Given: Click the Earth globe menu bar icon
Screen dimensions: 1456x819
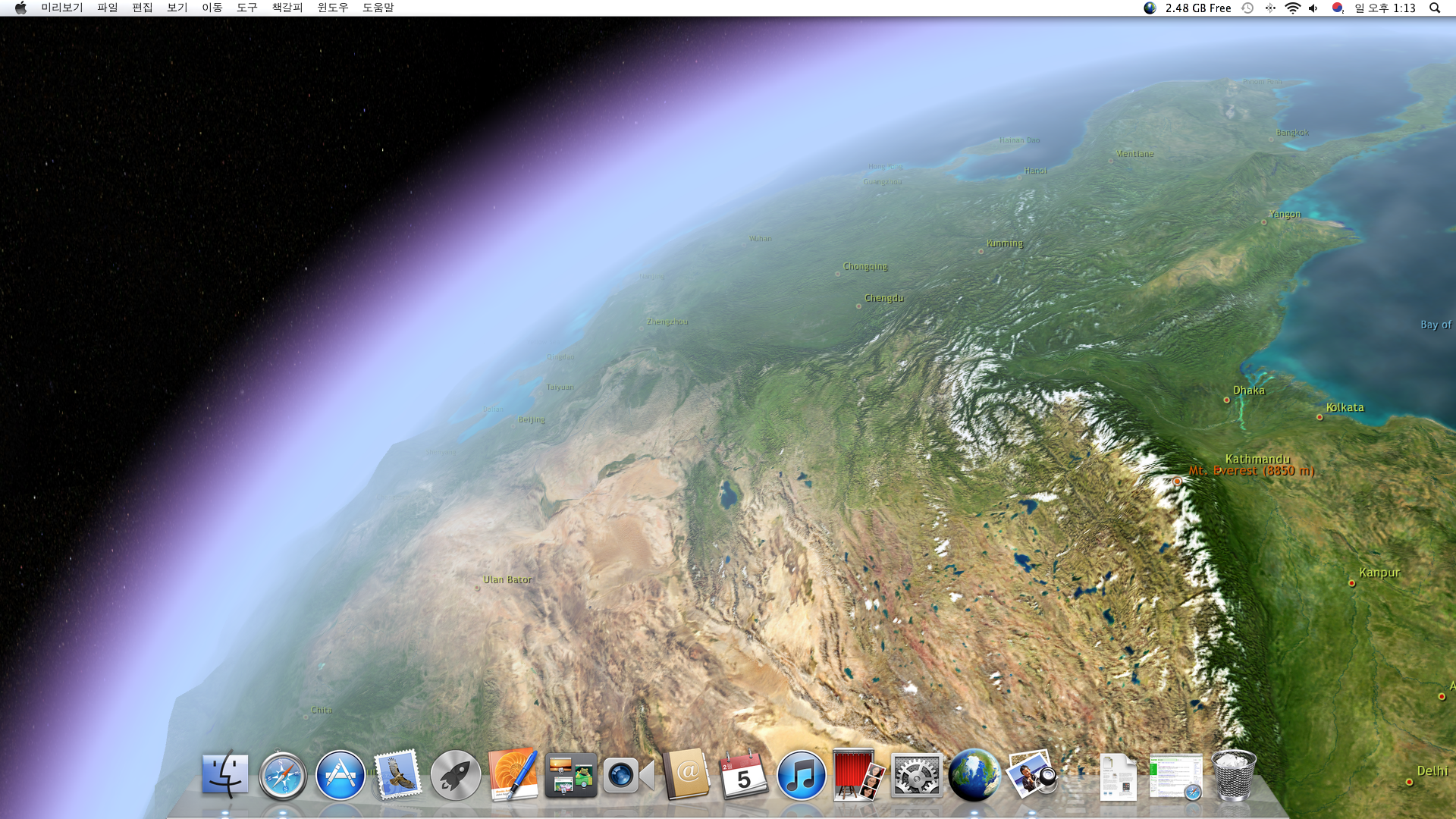Looking at the screenshot, I should (1150, 8).
